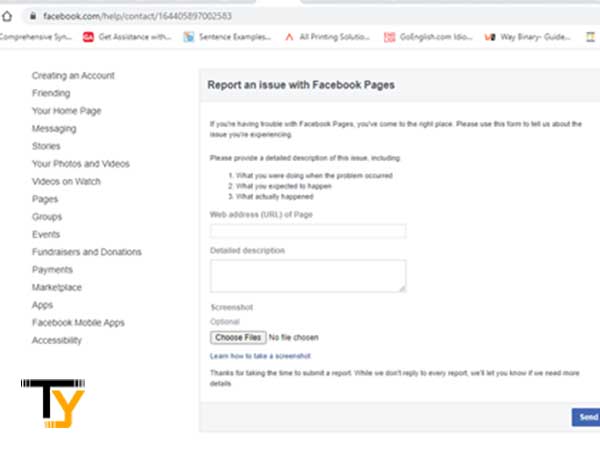The height and width of the screenshot is (450, 600).
Task: Open Learn how to take a screenshot link
Action: click(260, 356)
